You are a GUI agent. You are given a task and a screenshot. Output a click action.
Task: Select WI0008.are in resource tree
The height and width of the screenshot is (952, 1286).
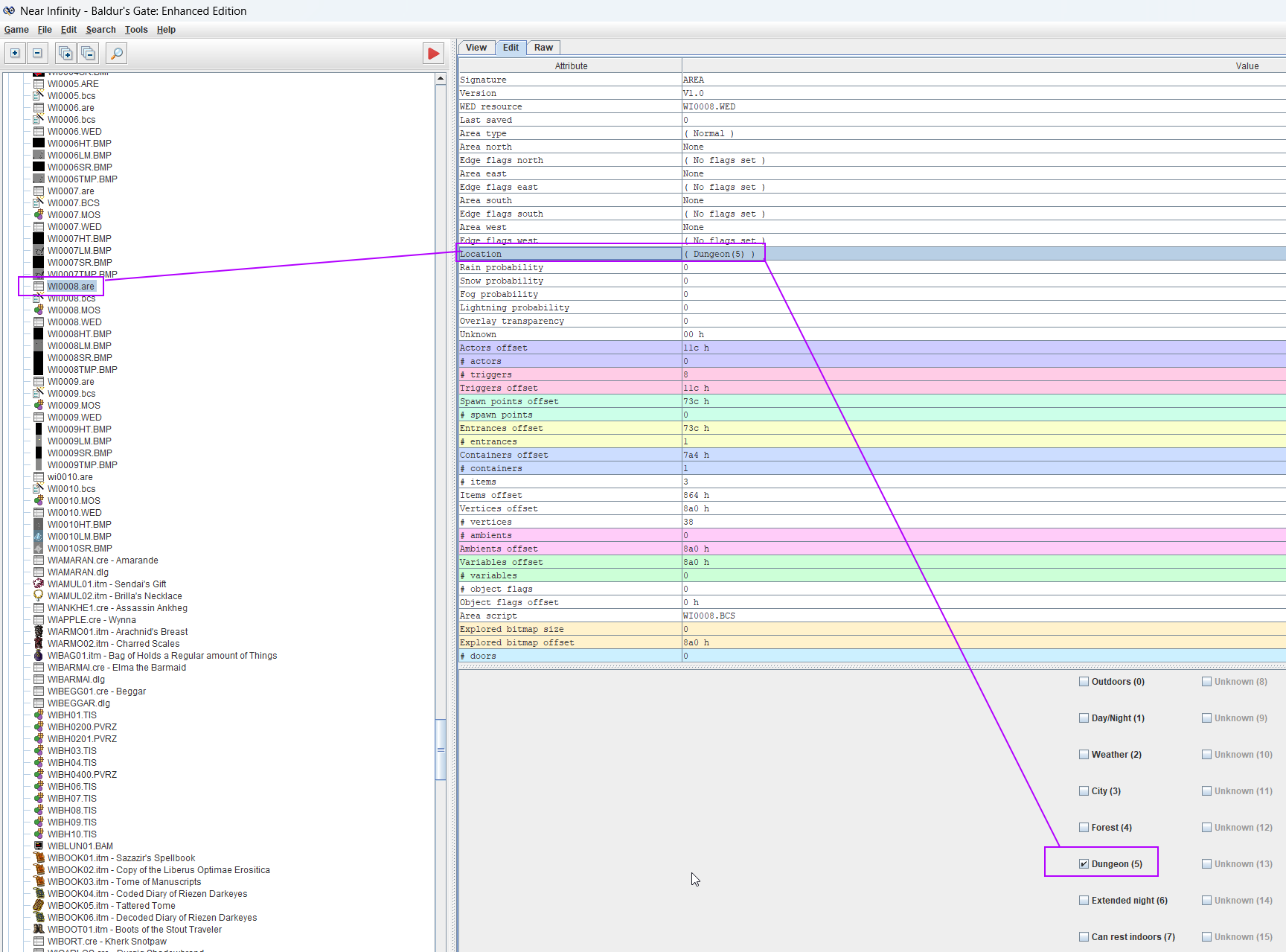(71, 286)
